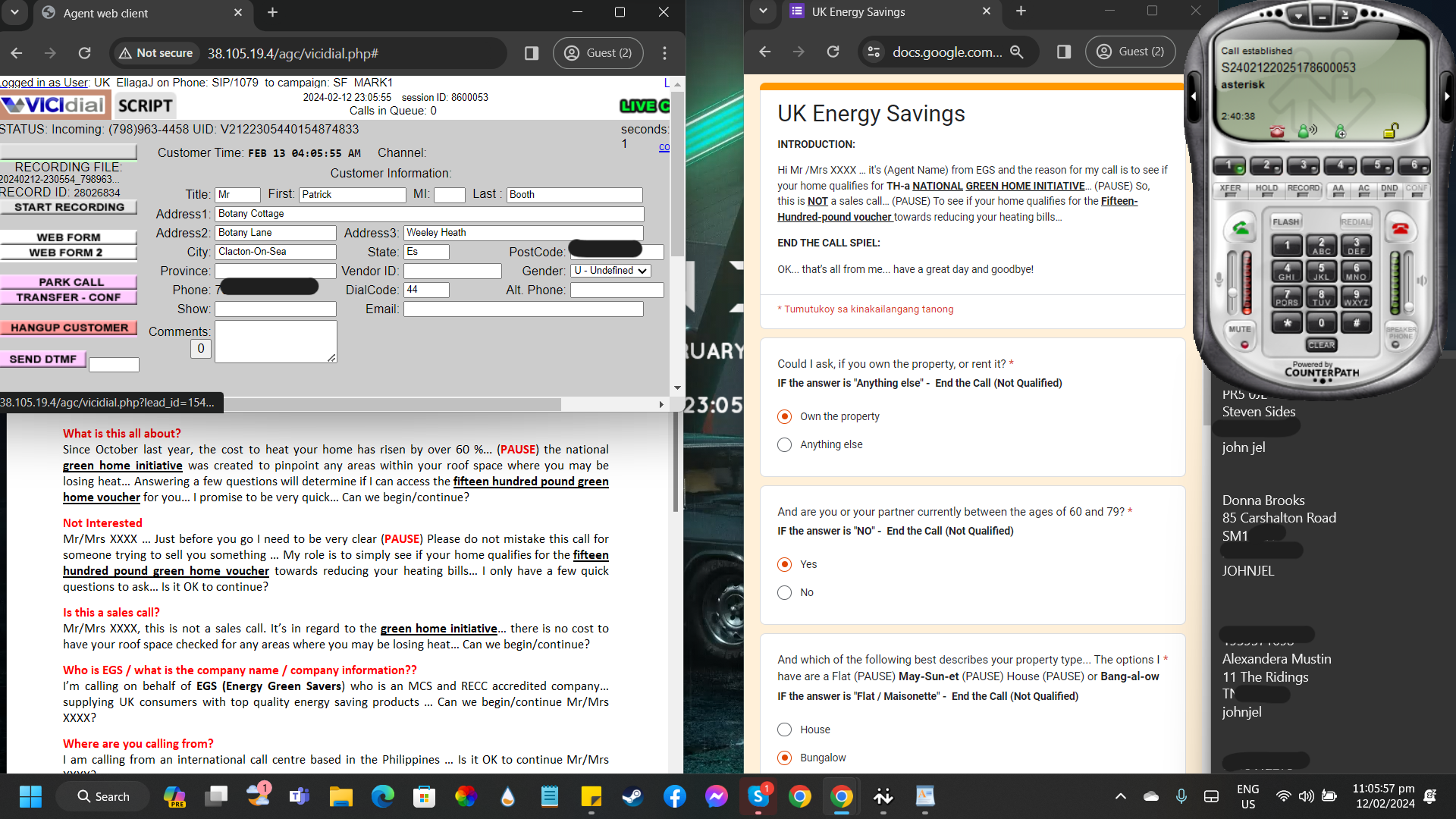The image size is (1456, 819).
Task: Toggle MUTE on the softphone
Action: pos(1240,334)
